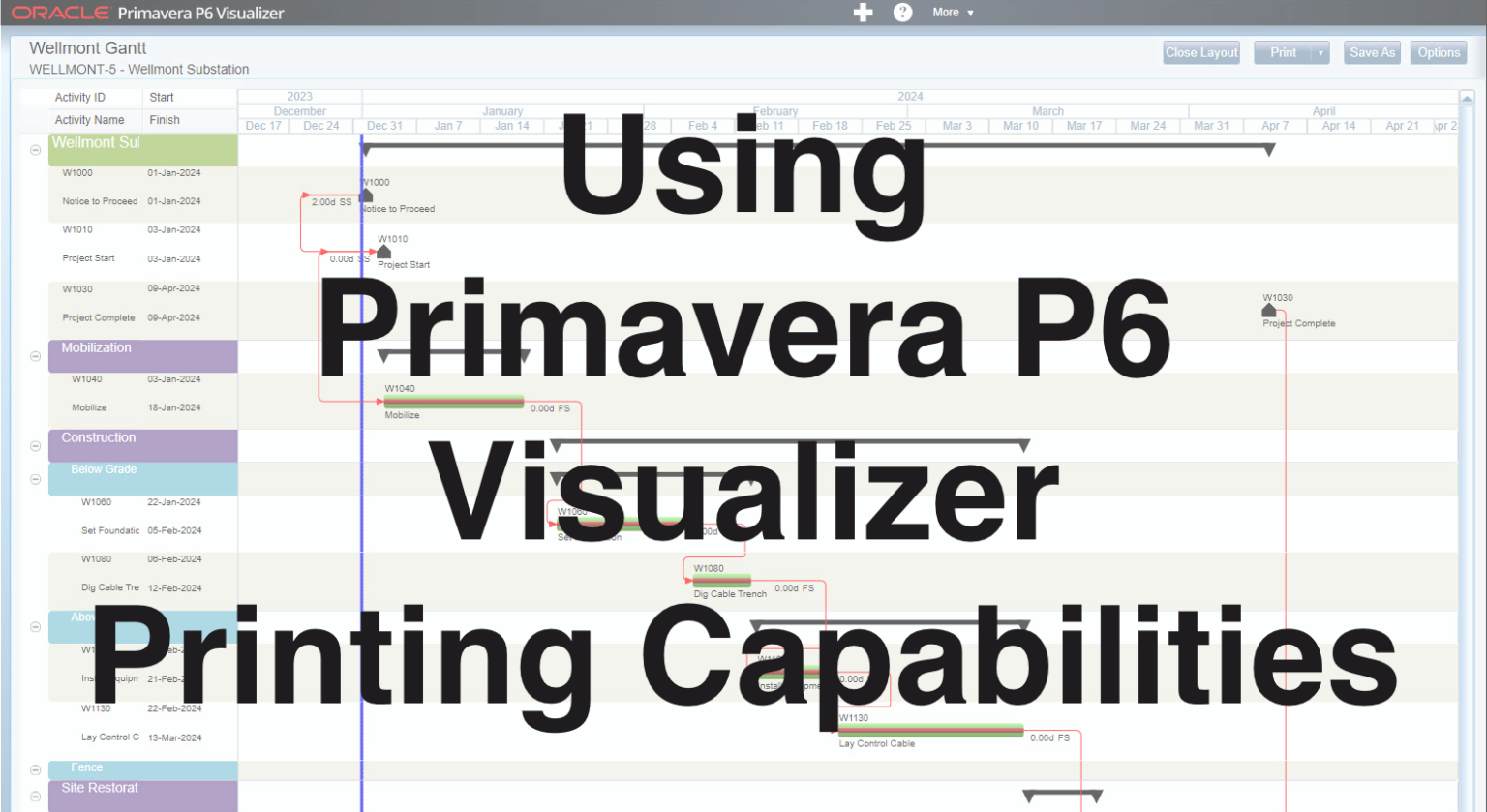1487x812 pixels.
Task: Click the W1000 Notice to Proceed milestone marker
Action: point(365,195)
